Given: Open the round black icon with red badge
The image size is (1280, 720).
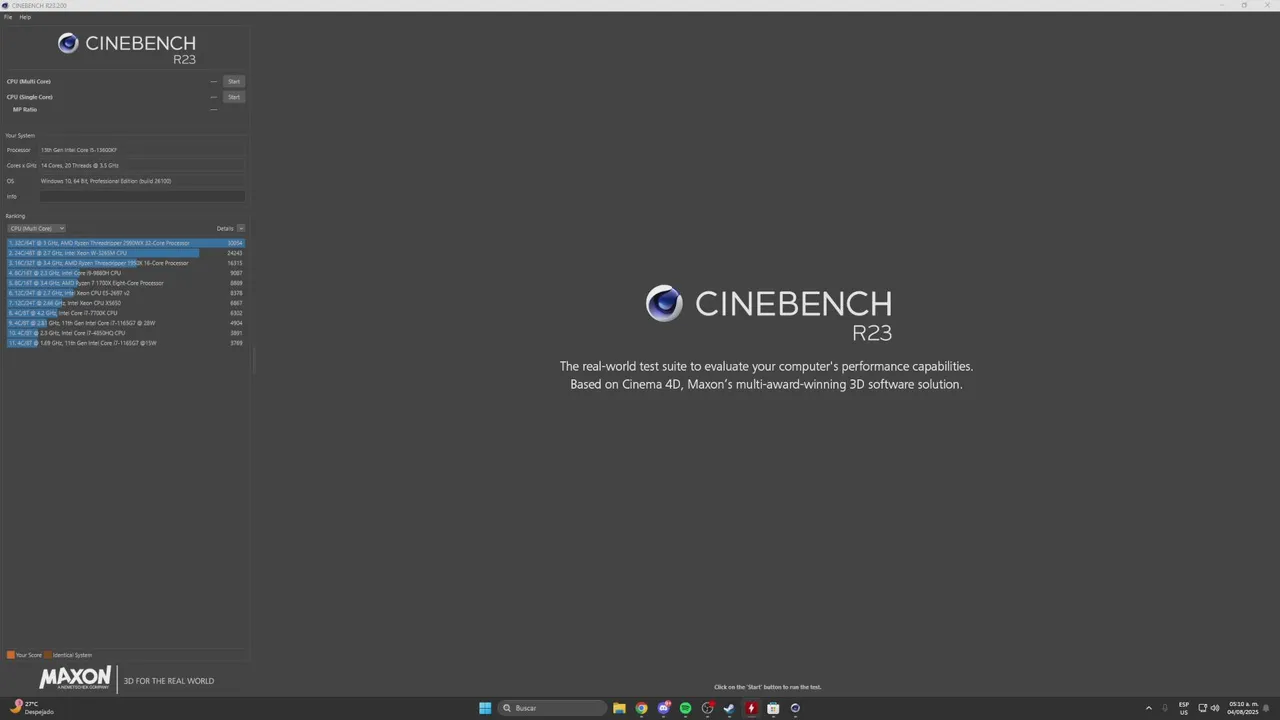Looking at the screenshot, I should pos(707,708).
